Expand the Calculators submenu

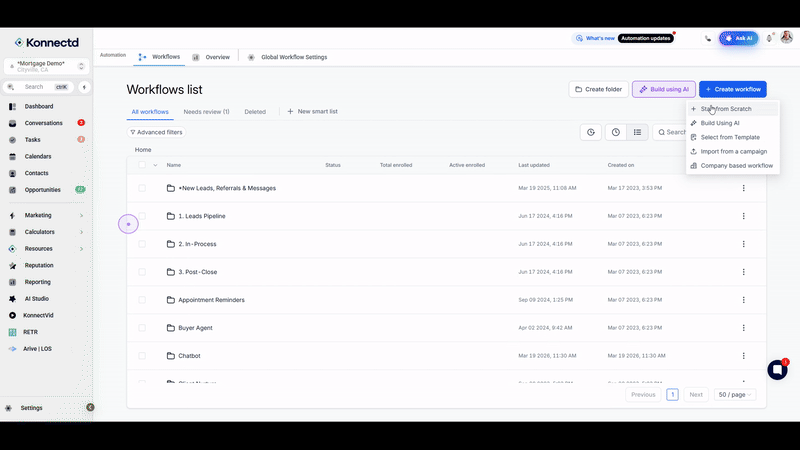(81, 232)
